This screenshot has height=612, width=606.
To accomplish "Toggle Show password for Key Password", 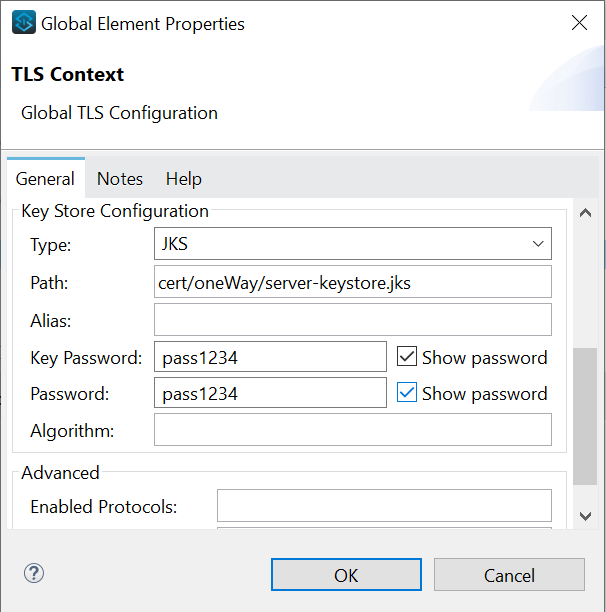I will tap(407, 357).
